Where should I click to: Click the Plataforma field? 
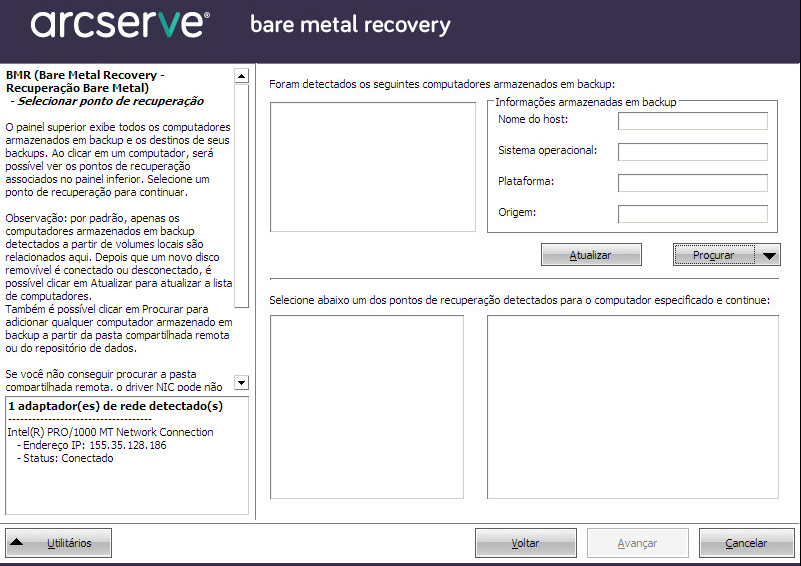[693, 183]
